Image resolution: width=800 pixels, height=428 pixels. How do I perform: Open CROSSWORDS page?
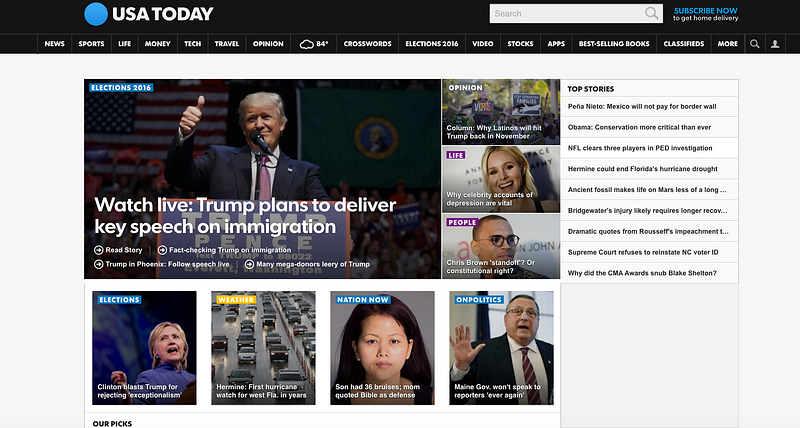click(x=367, y=44)
